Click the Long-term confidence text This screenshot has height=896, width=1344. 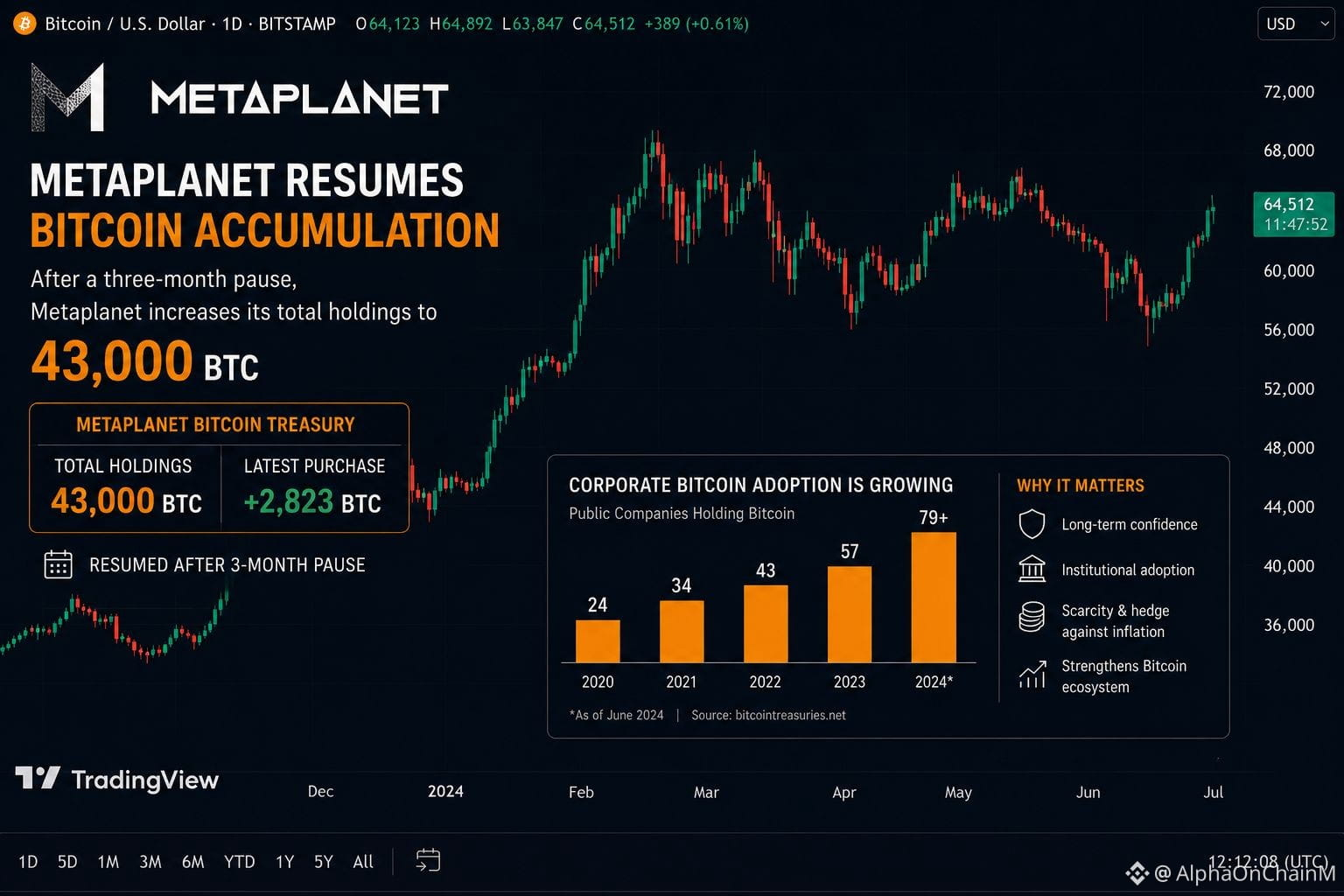[1130, 524]
